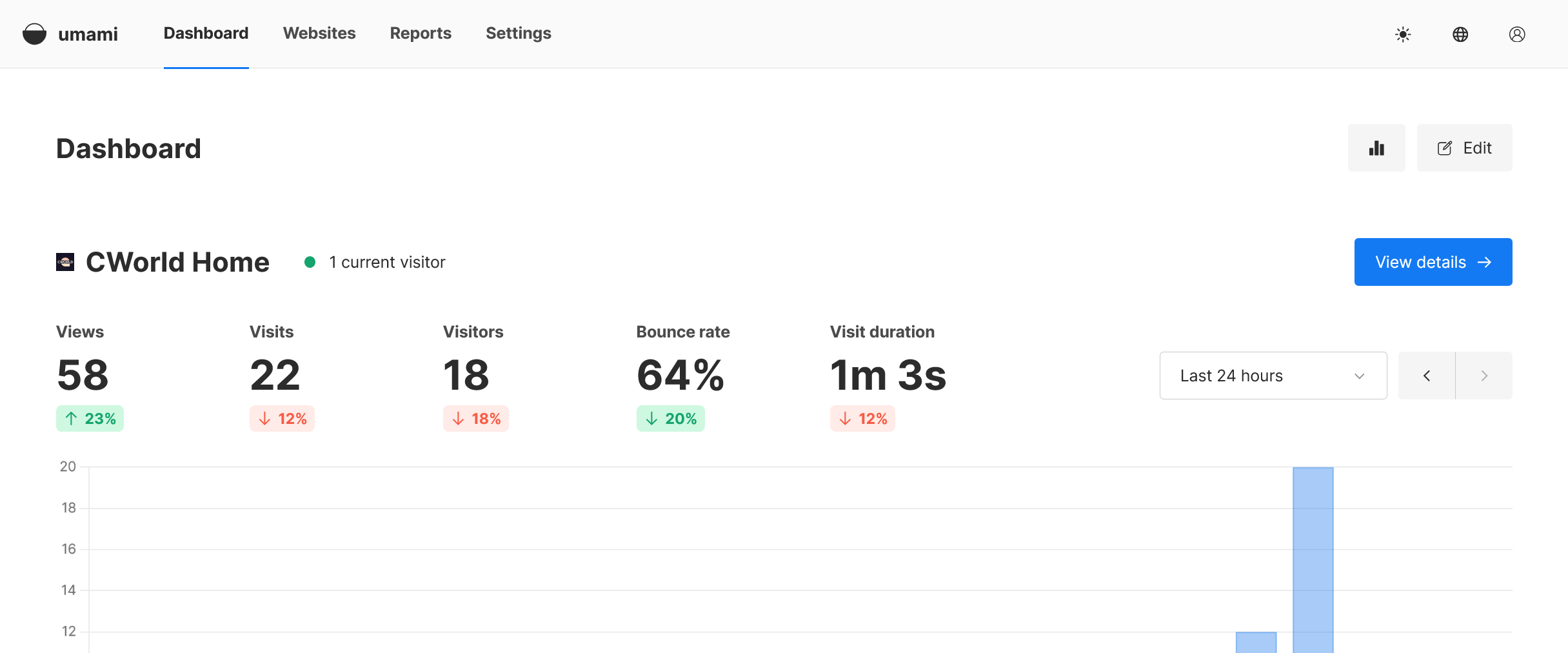Open View details for CWorld Home

pos(1433,262)
